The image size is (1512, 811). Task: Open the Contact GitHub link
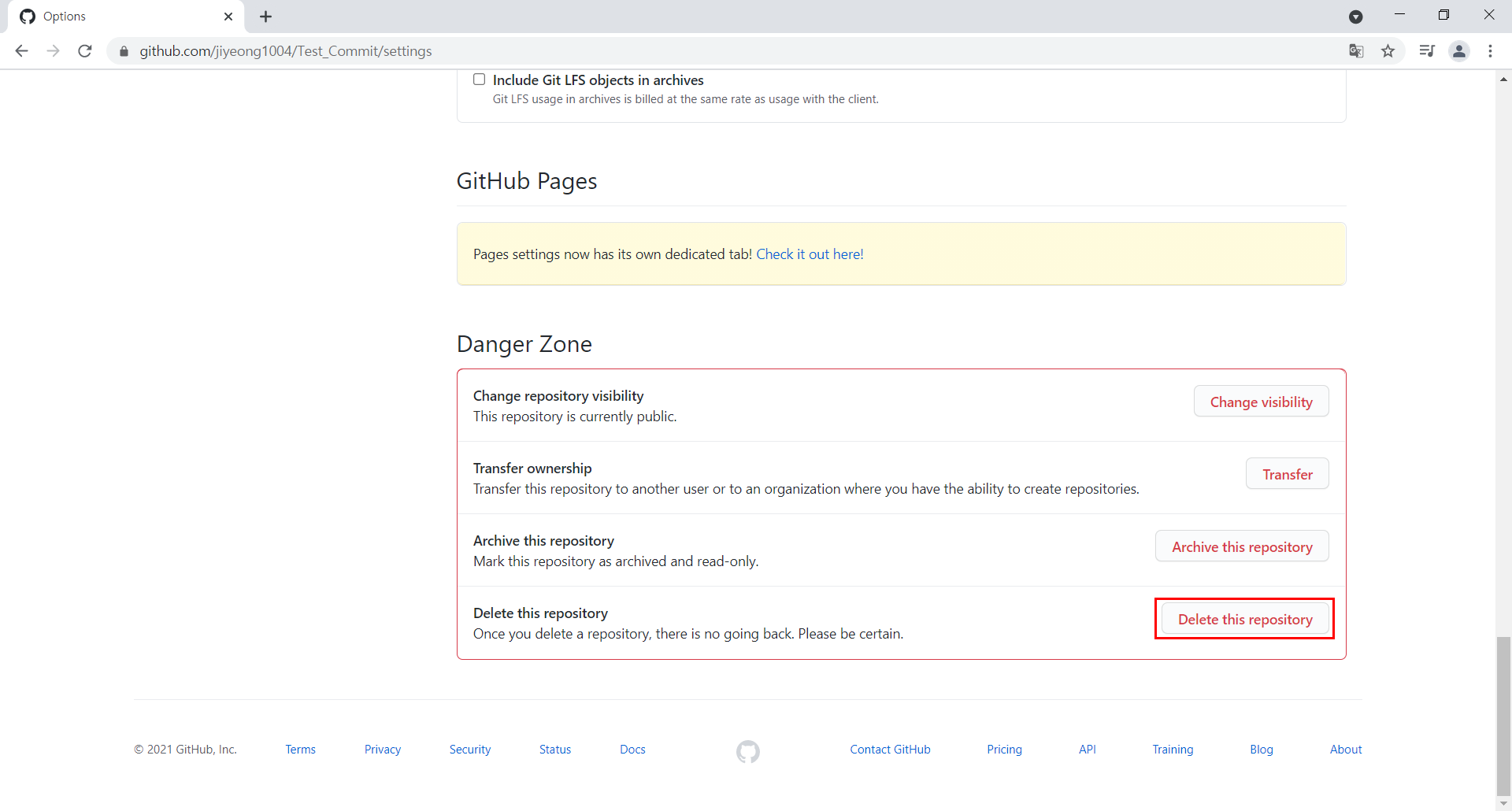coord(890,750)
